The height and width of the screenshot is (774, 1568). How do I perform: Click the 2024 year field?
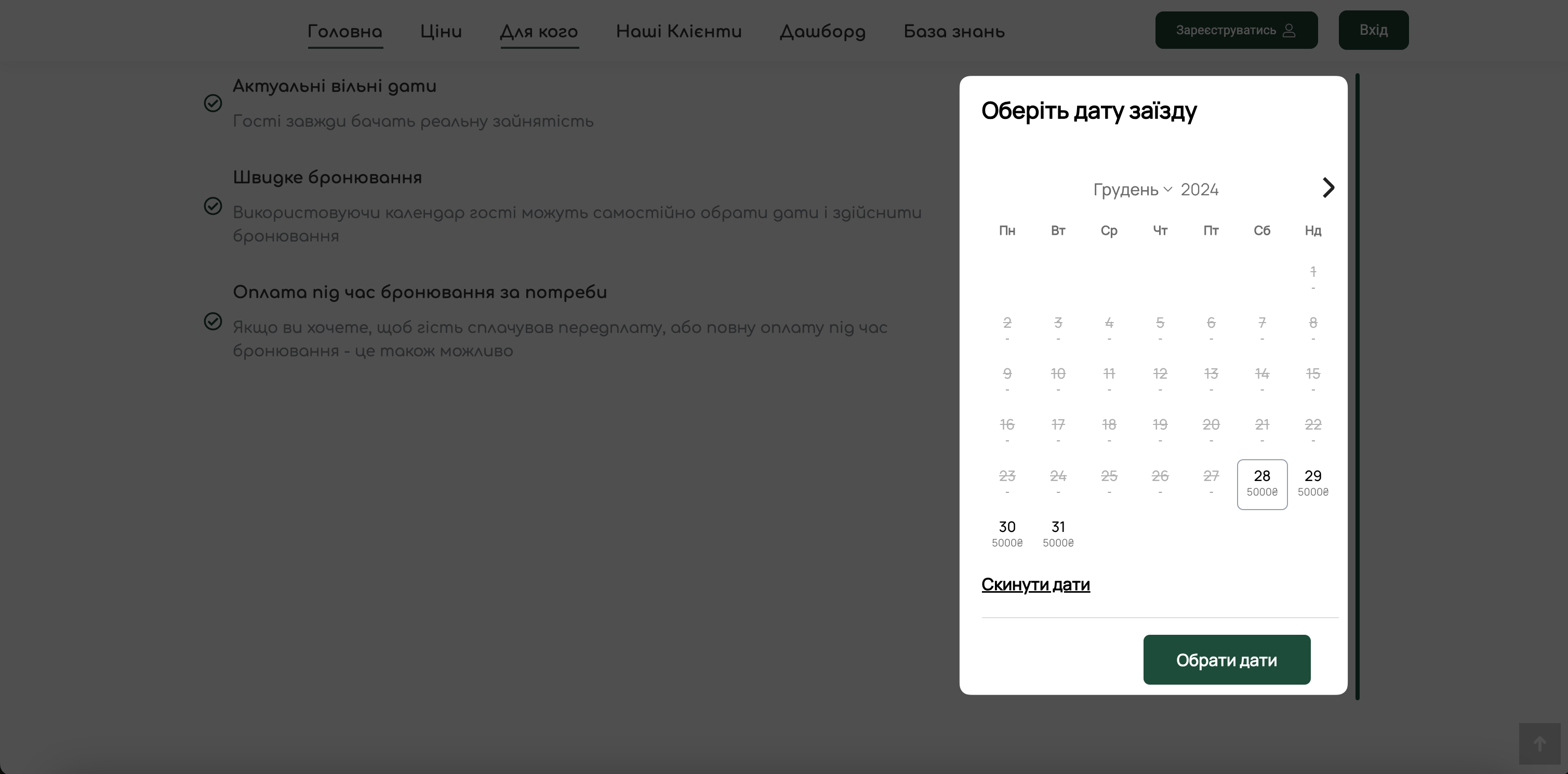(x=1199, y=189)
